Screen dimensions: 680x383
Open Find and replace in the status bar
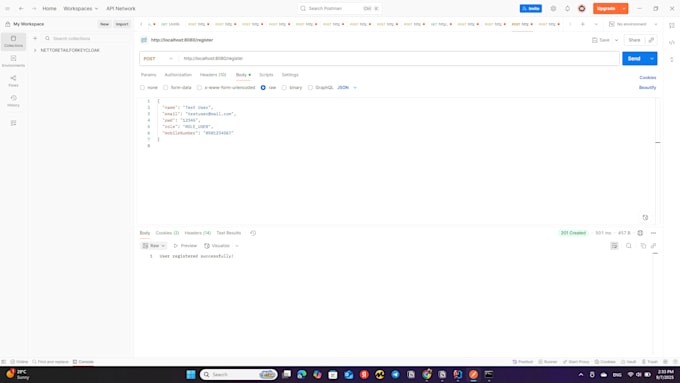pos(51,362)
